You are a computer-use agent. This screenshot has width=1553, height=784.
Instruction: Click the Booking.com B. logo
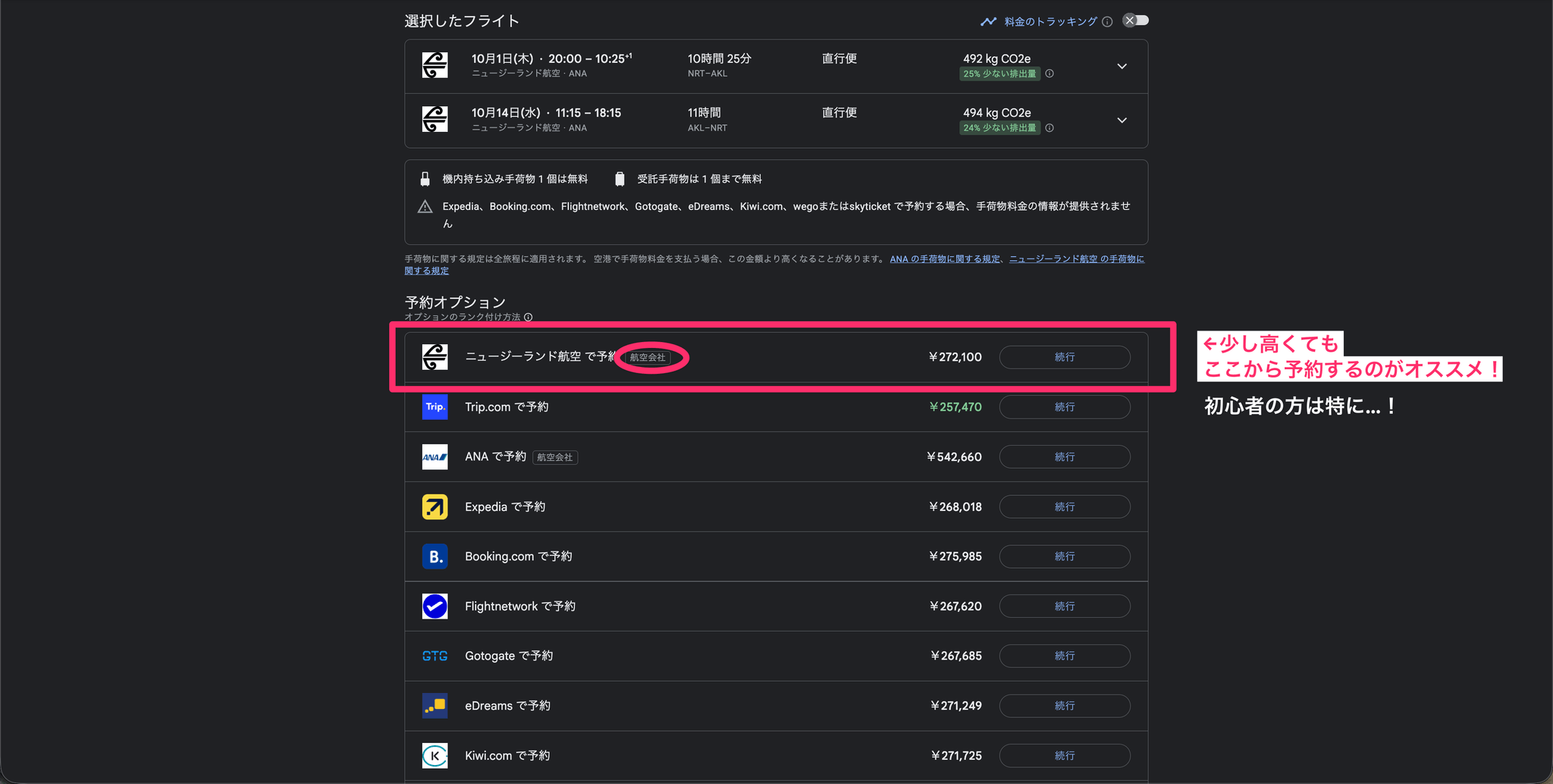tap(435, 557)
